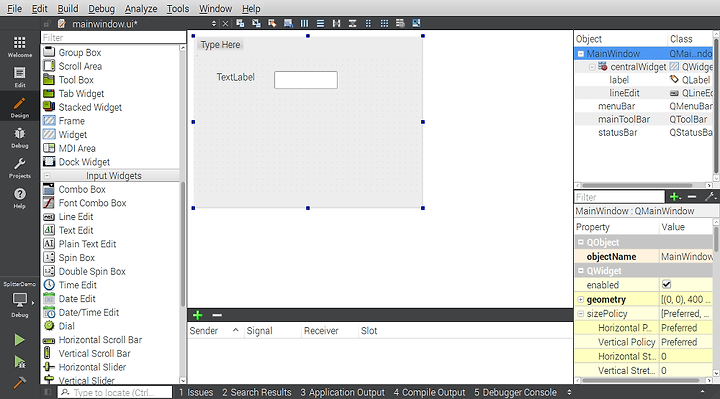Collapse the centralWidget tree node

click(x=592, y=67)
